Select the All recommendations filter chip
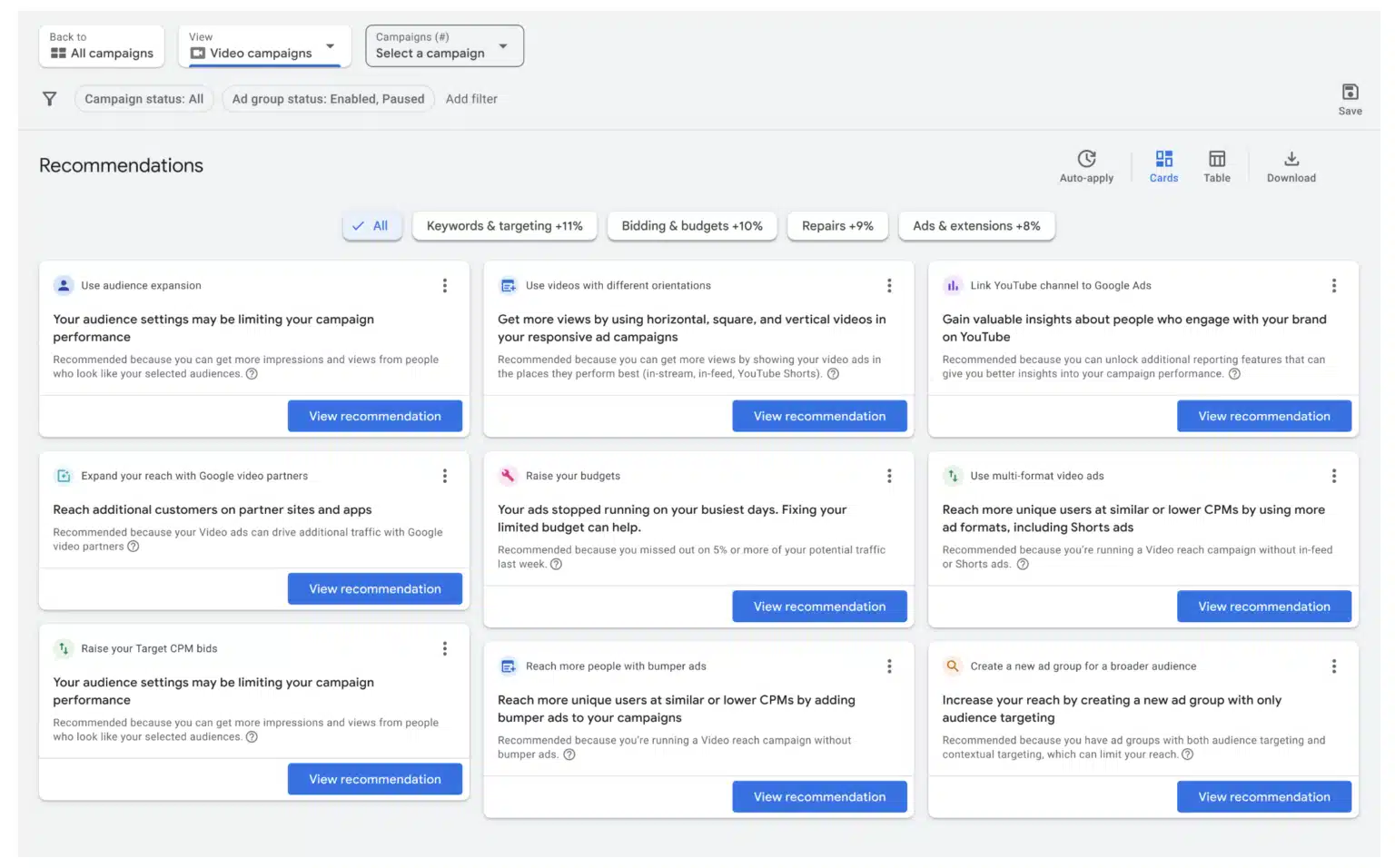Screen dimensions: 1395x868 click(x=371, y=226)
